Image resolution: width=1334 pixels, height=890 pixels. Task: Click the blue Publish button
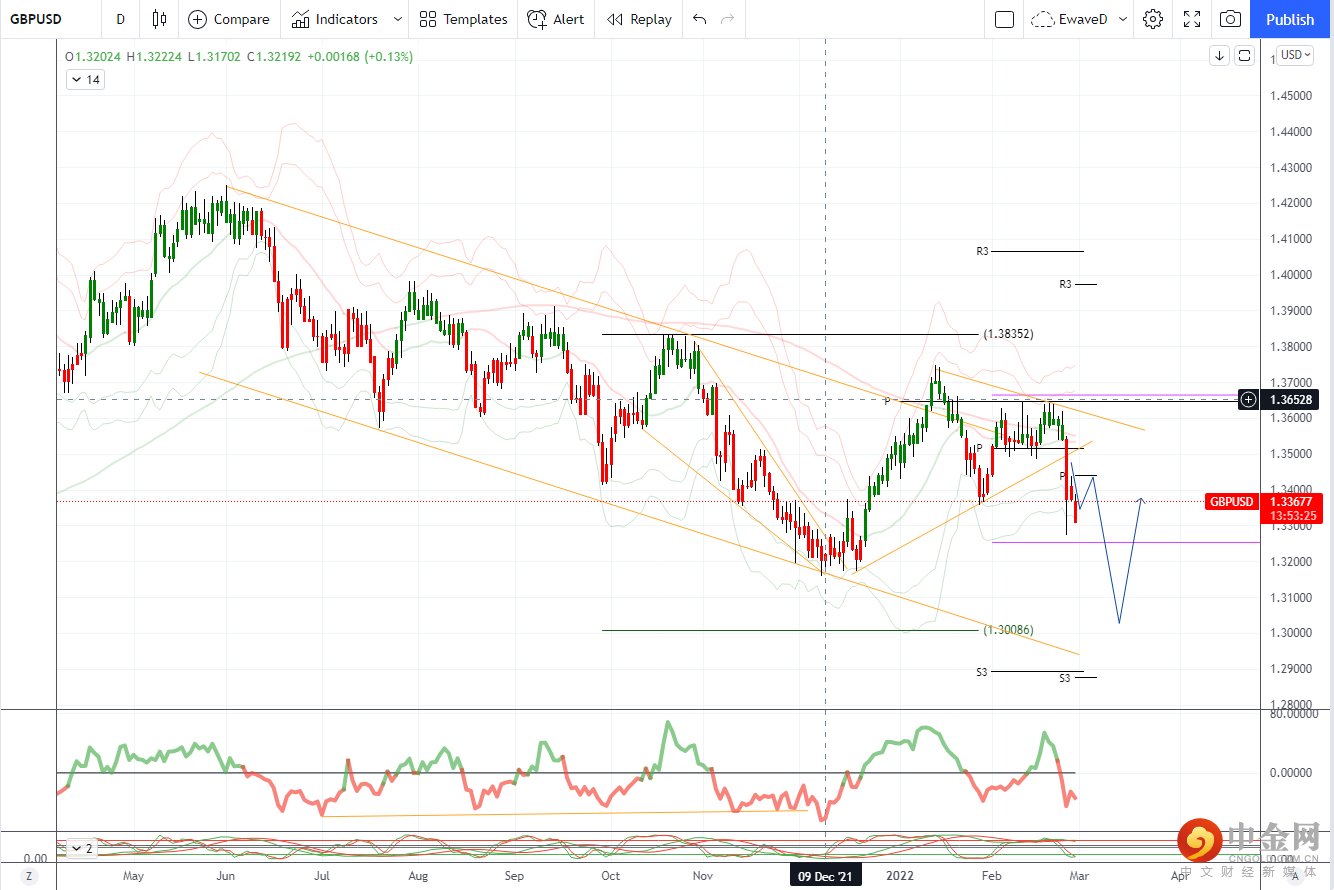coord(1290,19)
